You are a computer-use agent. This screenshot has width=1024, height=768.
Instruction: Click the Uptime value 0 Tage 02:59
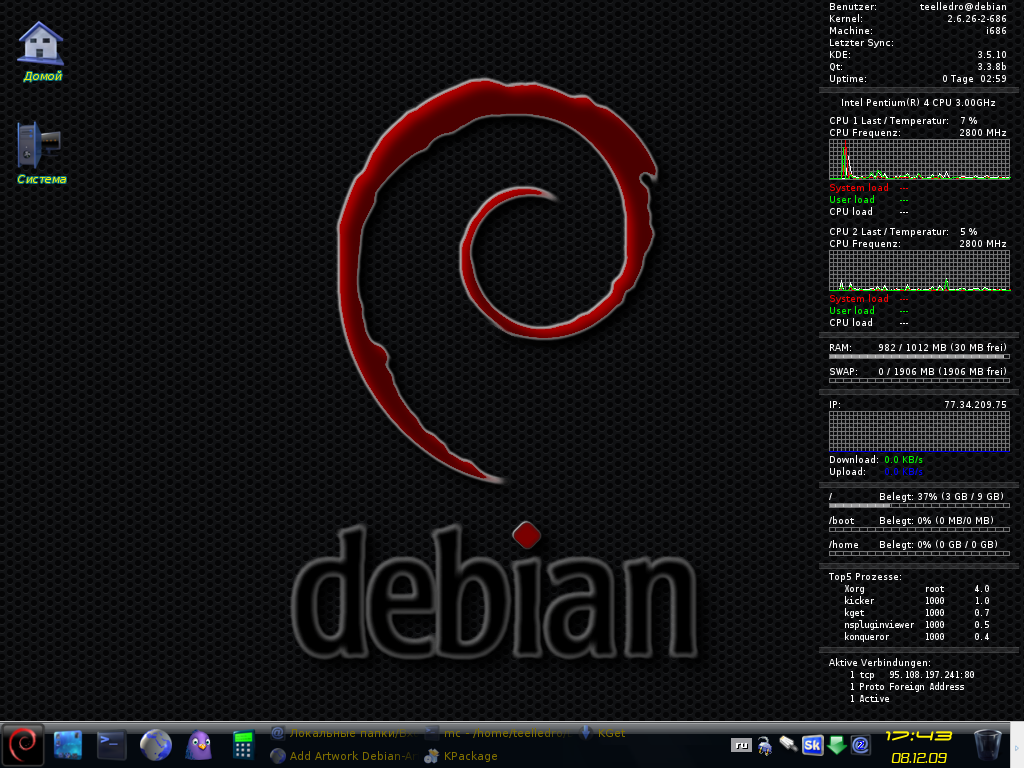coord(974,79)
